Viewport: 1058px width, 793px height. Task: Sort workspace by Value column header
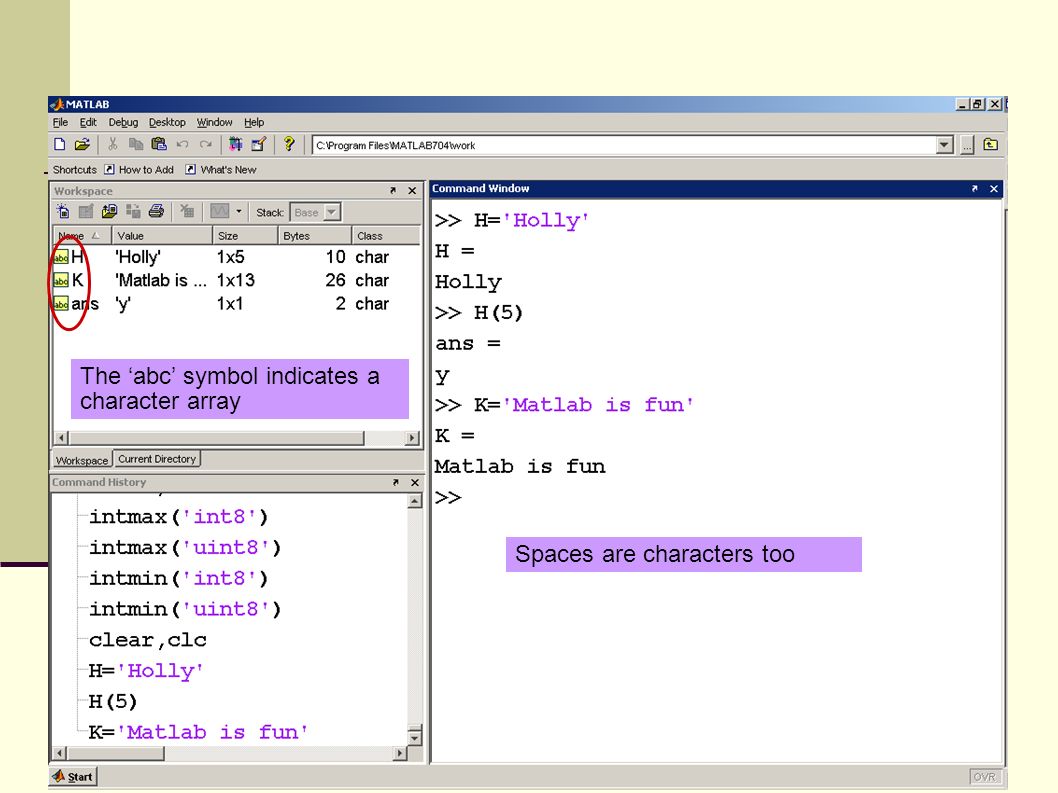coord(162,236)
